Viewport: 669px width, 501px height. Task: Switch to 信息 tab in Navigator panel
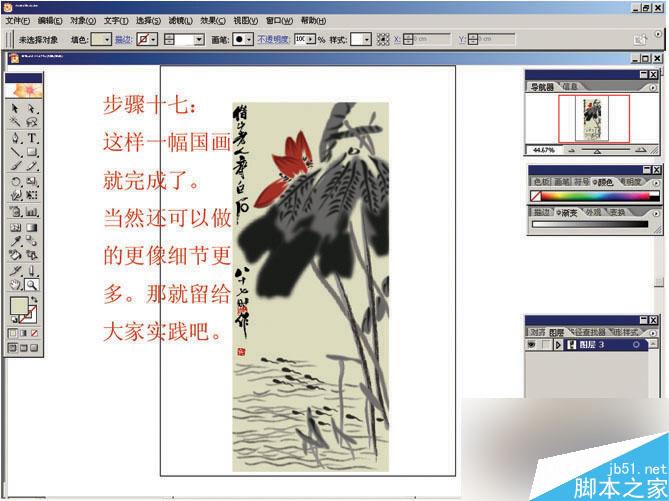570,87
